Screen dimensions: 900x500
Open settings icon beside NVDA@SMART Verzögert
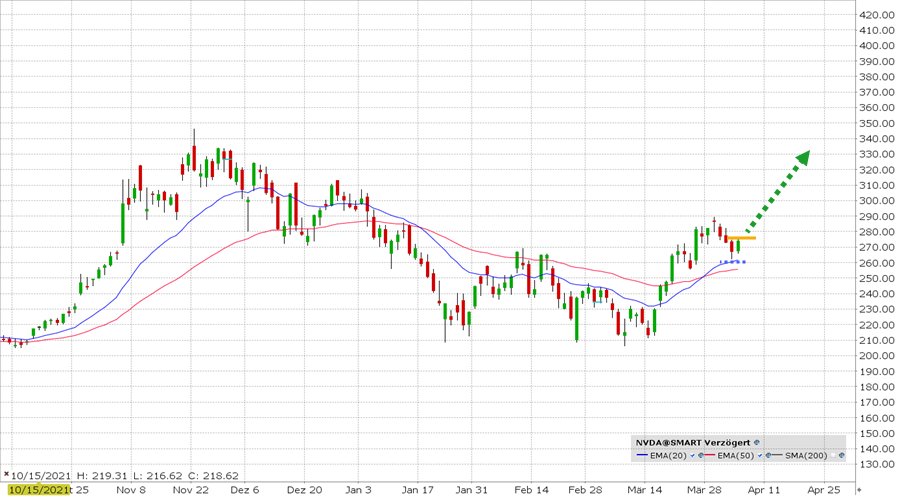(757, 442)
